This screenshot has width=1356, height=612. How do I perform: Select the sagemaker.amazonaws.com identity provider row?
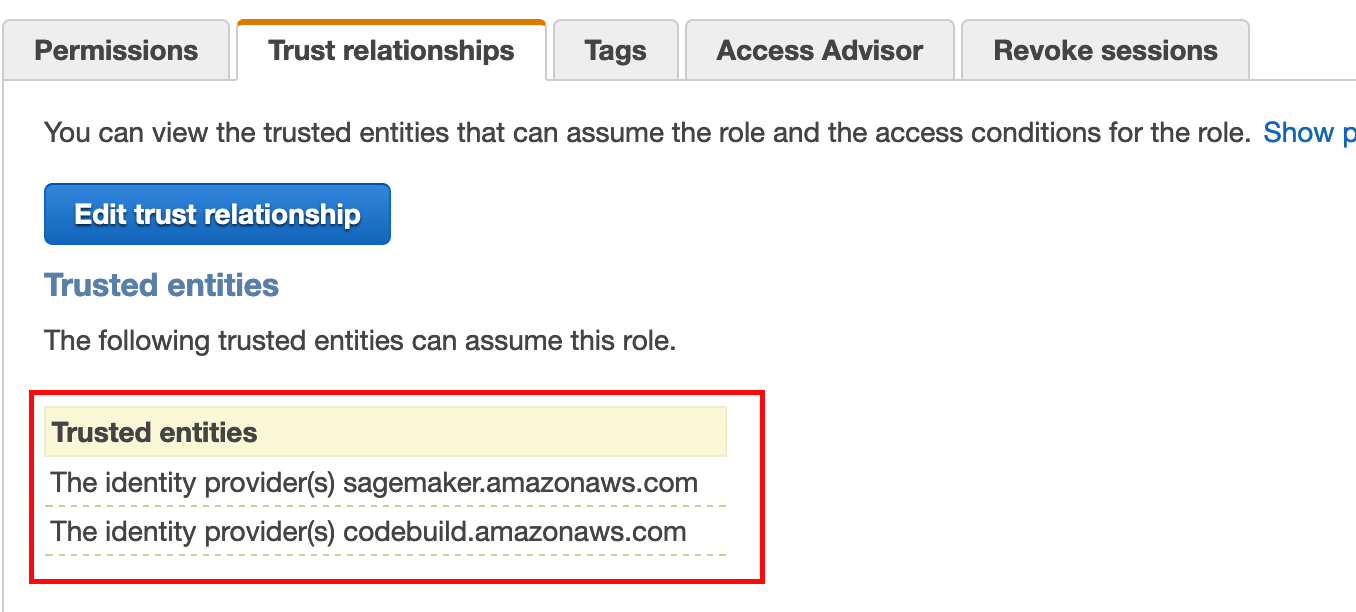(x=385, y=483)
